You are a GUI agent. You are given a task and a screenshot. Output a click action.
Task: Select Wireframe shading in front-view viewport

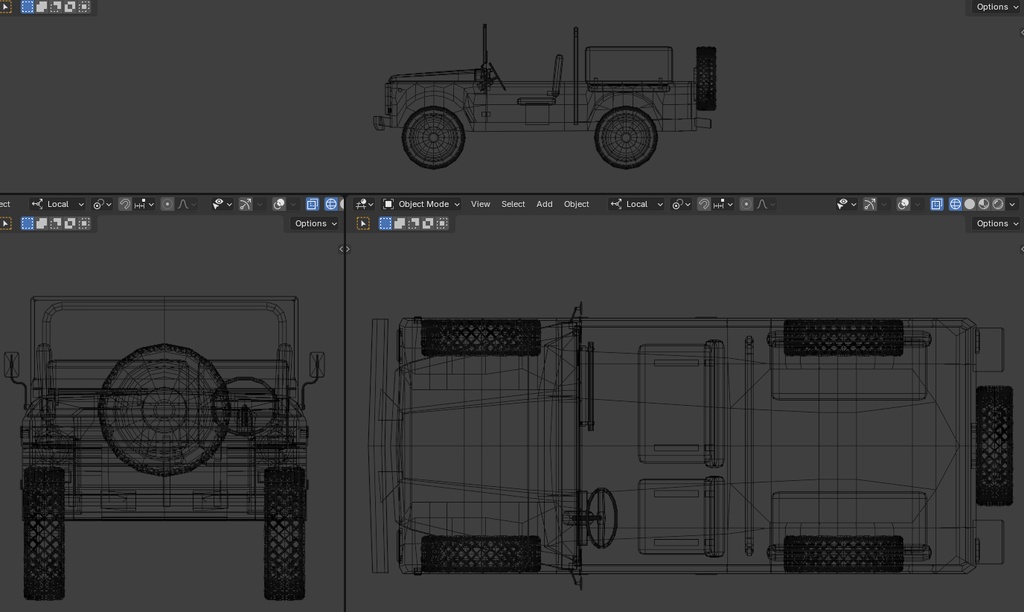(x=331, y=204)
